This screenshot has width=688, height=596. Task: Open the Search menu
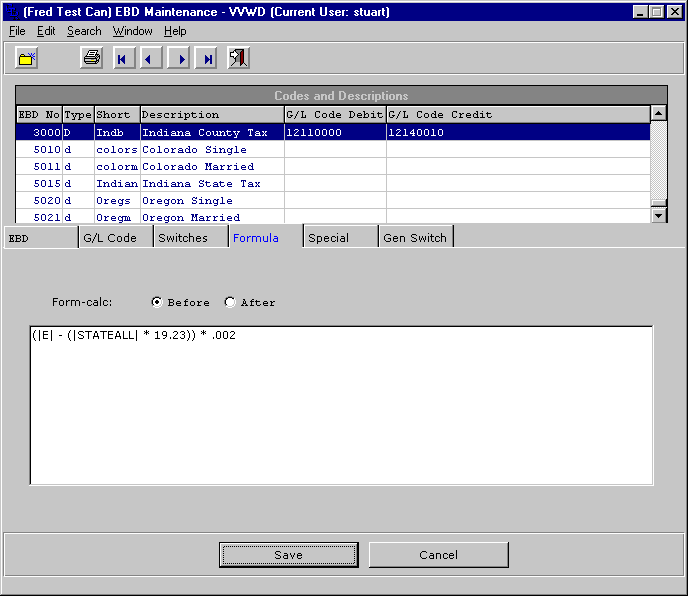tap(84, 31)
